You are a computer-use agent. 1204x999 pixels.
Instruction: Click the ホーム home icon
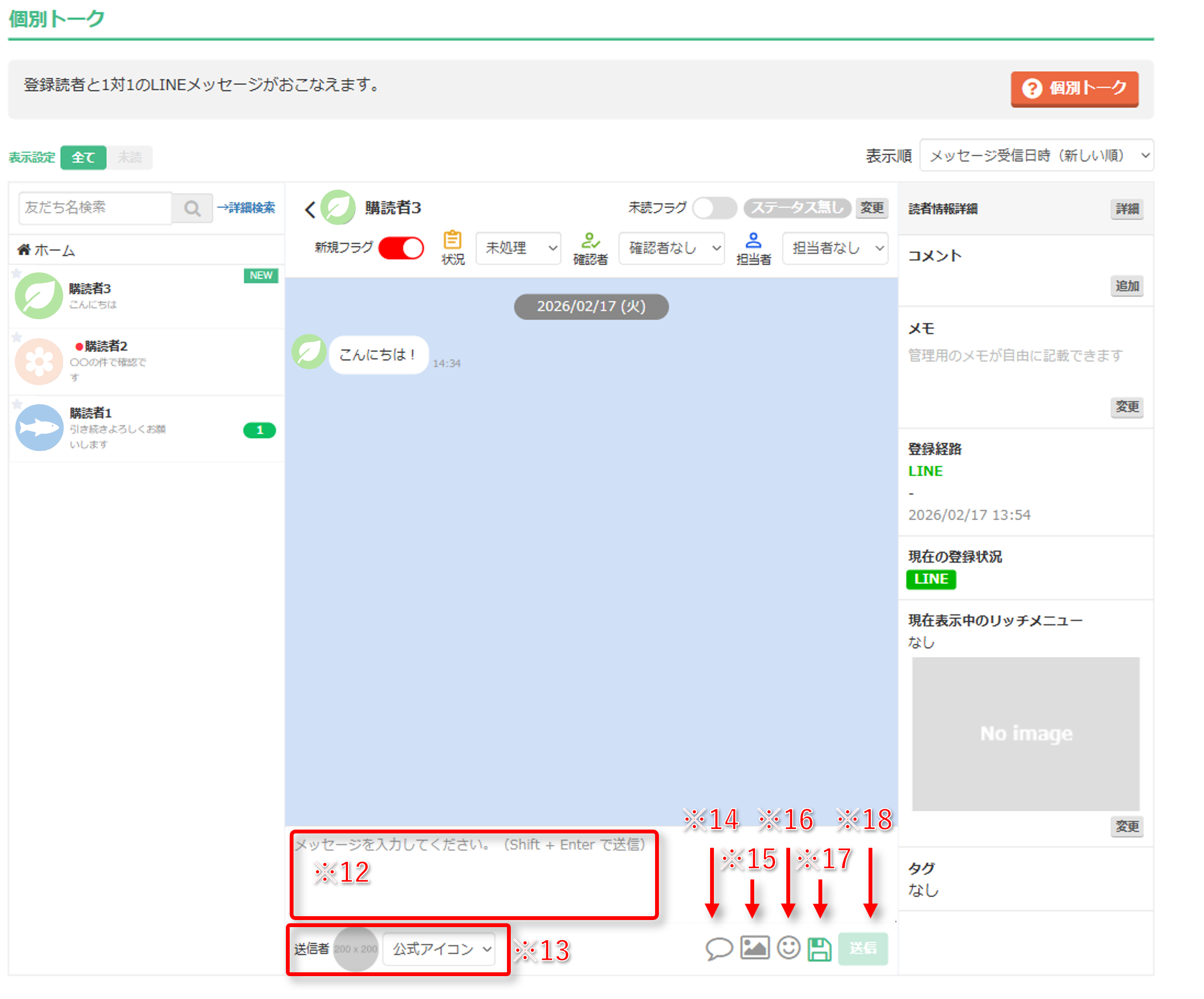(x=23, y=249)
